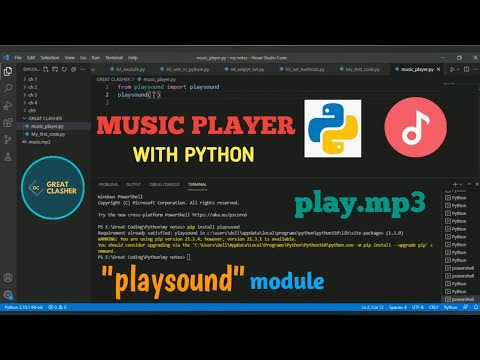Open Explorer more actions ellipsis
The height and width of the screenshot is (360, 480).
[83, 69]
